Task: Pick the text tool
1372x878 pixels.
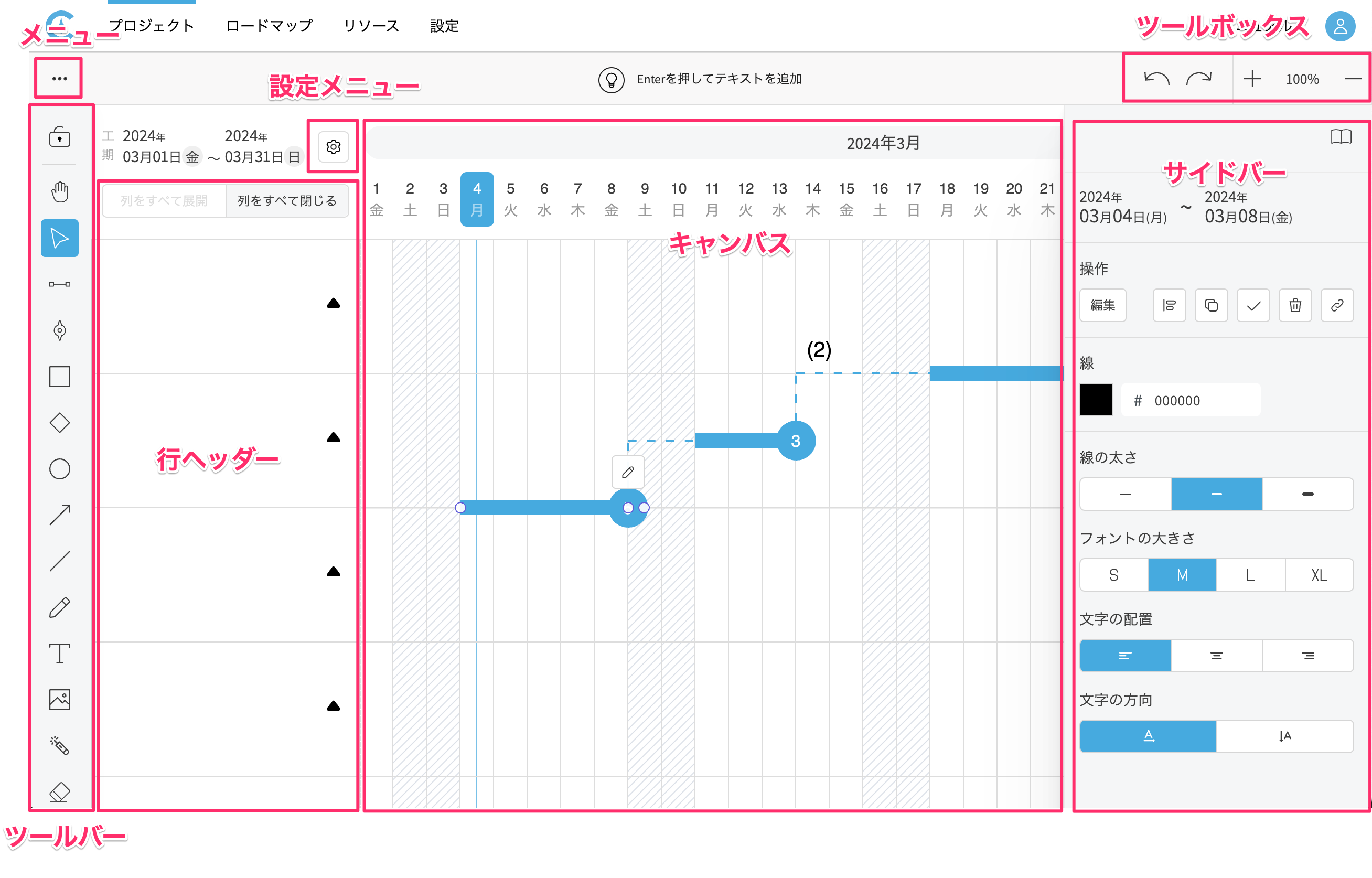Action: point(59,654)
